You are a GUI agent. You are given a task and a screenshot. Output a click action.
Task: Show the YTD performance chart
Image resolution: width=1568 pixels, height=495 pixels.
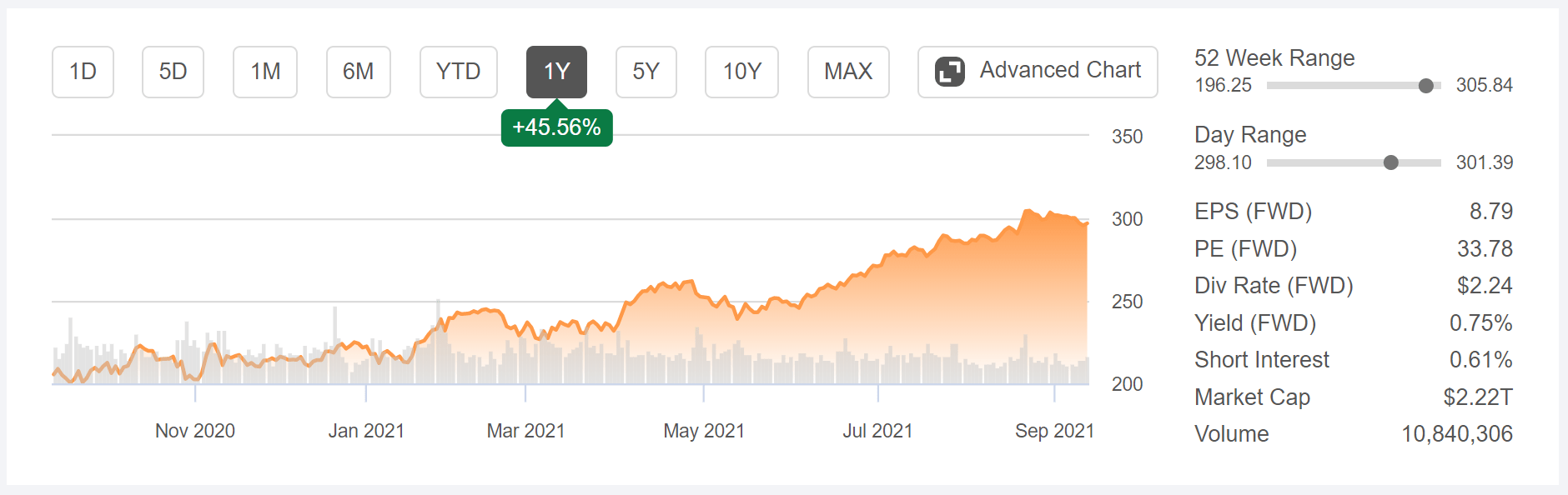pos(458,72)
